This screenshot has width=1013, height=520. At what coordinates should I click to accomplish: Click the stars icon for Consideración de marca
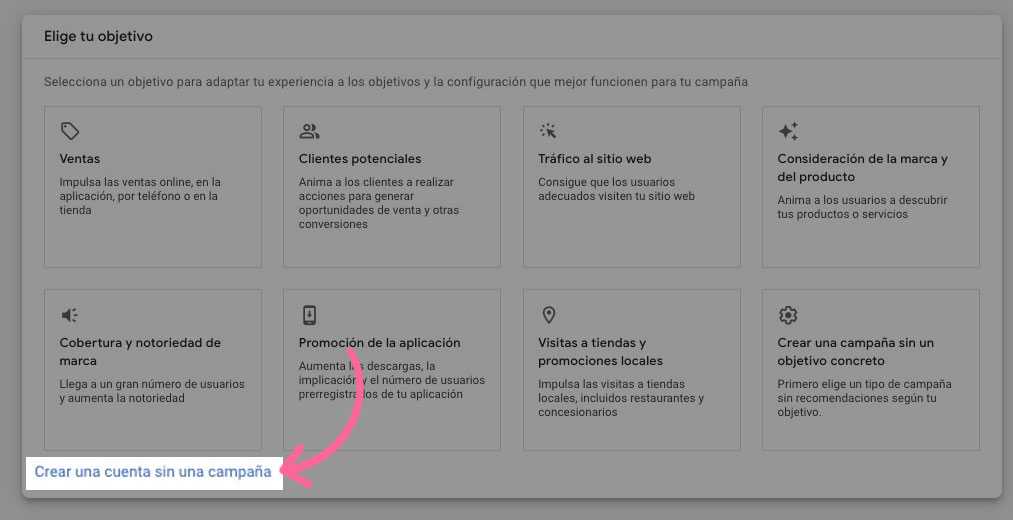788,131
